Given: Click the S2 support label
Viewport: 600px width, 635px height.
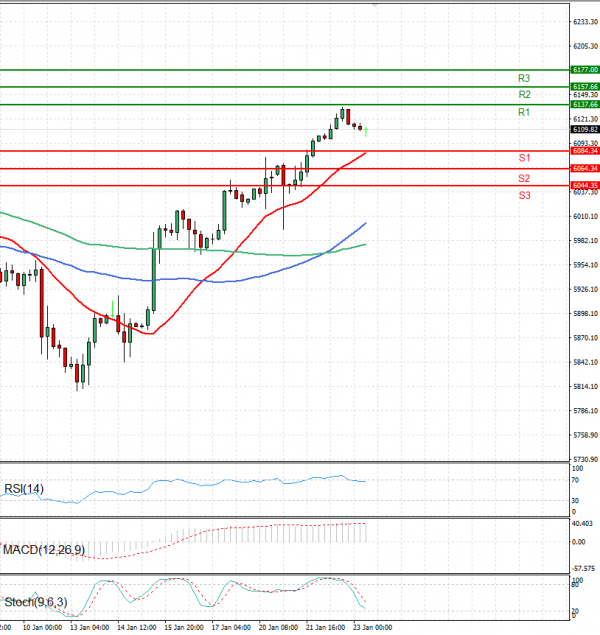Looking at the screenshot, I should pyautogui.click(x=524, y=178).
